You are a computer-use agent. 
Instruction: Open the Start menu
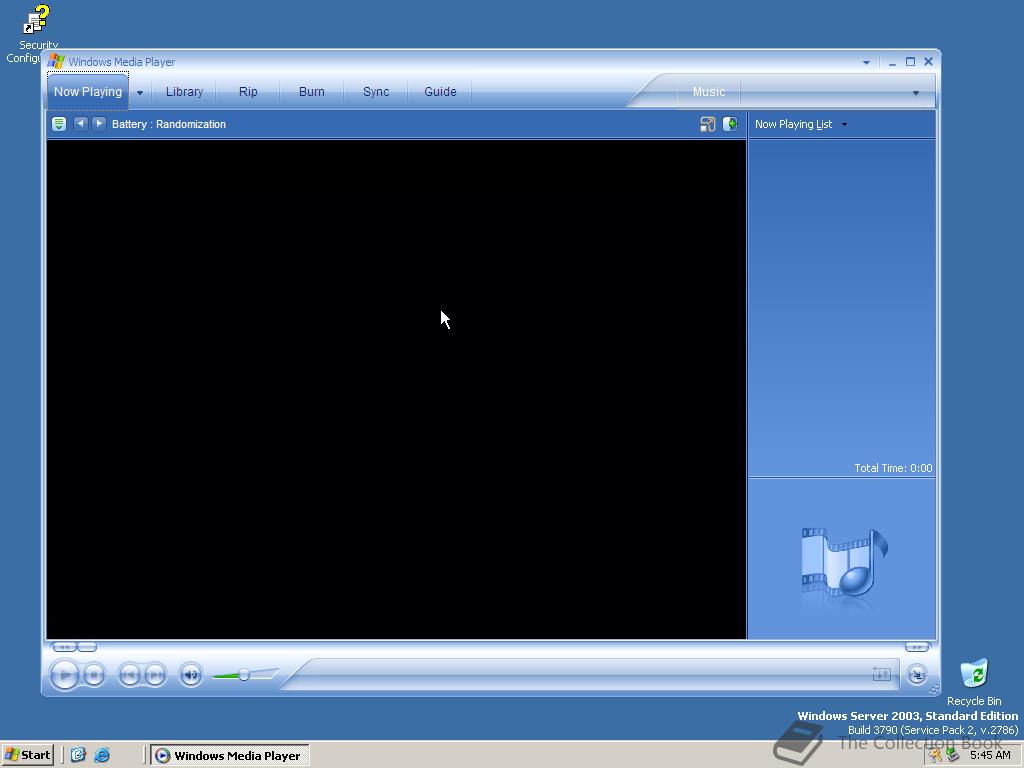27,755
